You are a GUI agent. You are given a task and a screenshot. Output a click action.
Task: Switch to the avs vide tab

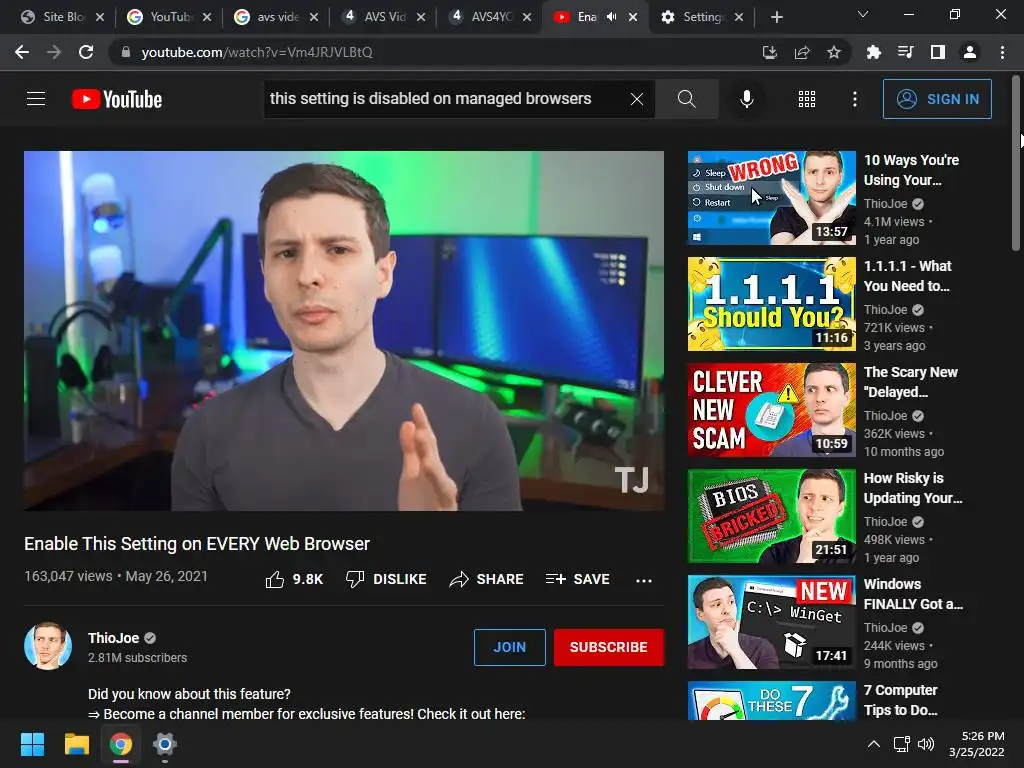277,17
